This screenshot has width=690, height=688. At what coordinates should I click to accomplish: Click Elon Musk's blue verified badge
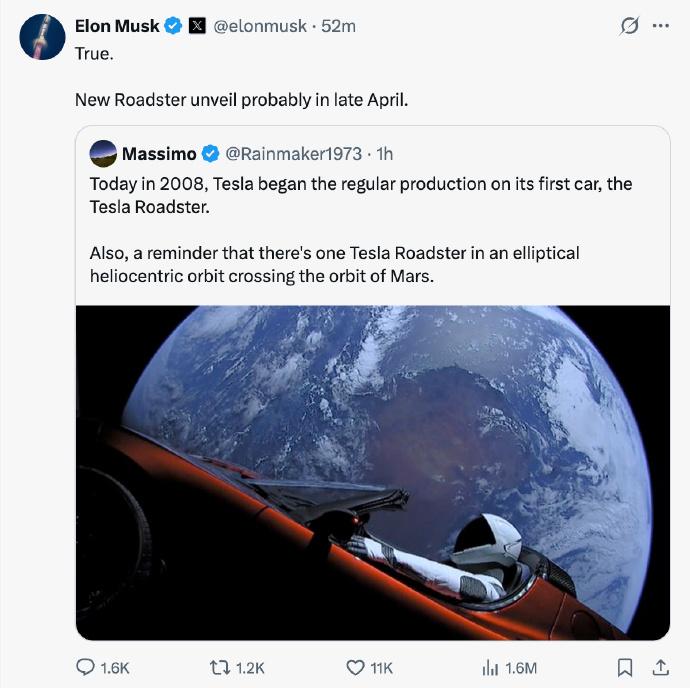pyautogui.click(x=173, y=26)
